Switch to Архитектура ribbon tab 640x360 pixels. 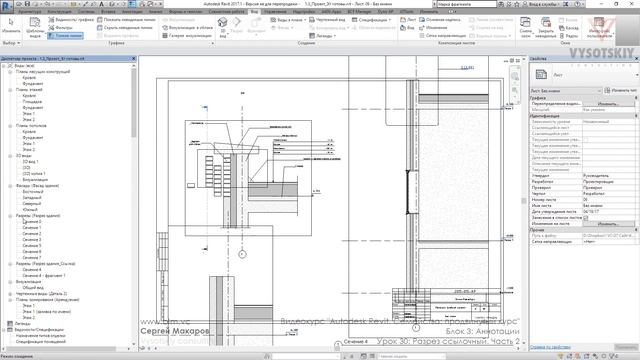(x=29, y=12)
